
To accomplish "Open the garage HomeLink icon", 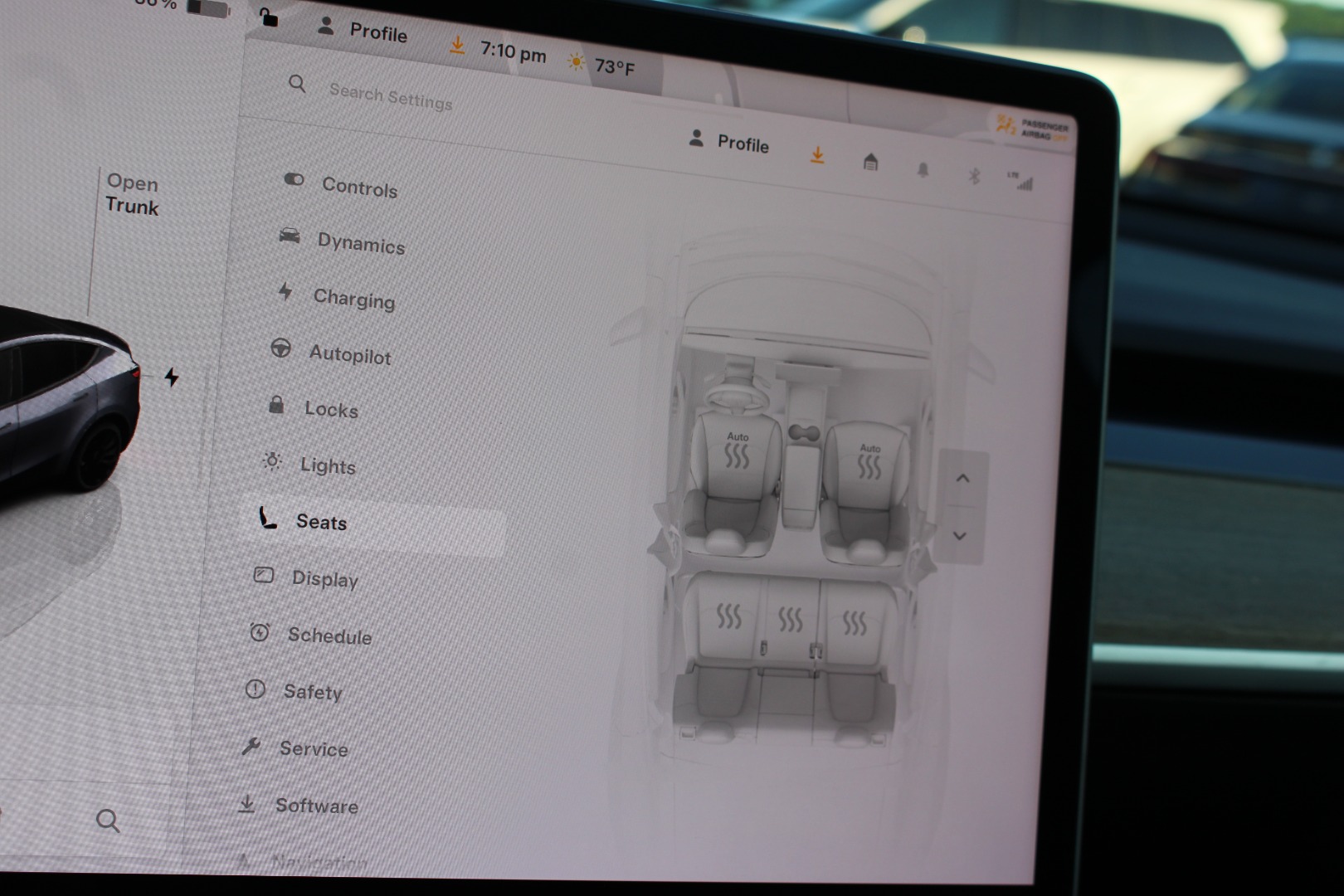I will pyautogui.click(x=870, y=162).
